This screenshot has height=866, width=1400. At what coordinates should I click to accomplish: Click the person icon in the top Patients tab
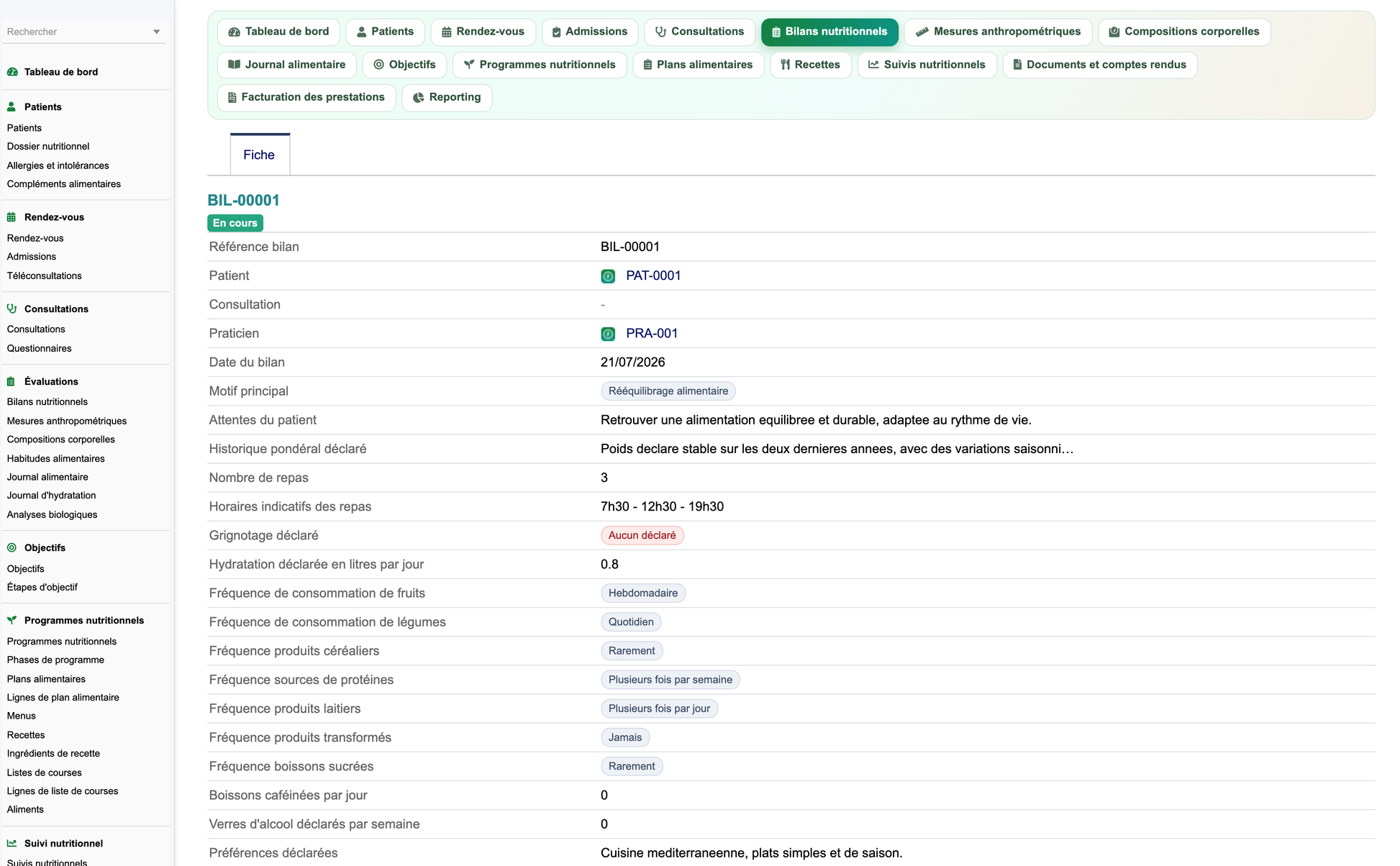pyautogui.click(x=362, y=32)
